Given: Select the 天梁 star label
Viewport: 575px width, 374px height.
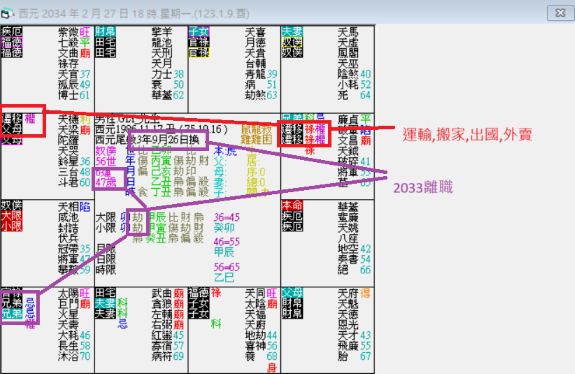Looking at the screenshot, I should coord(68,130).
